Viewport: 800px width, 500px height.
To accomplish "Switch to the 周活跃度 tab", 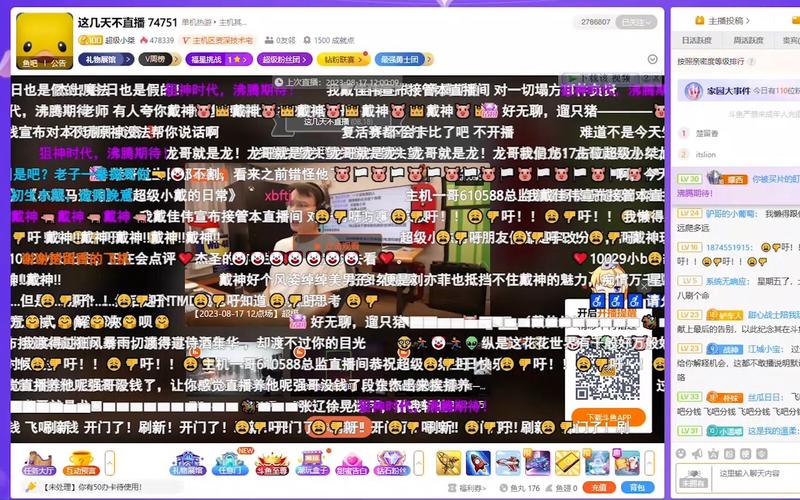I will (x=748, y=40).
